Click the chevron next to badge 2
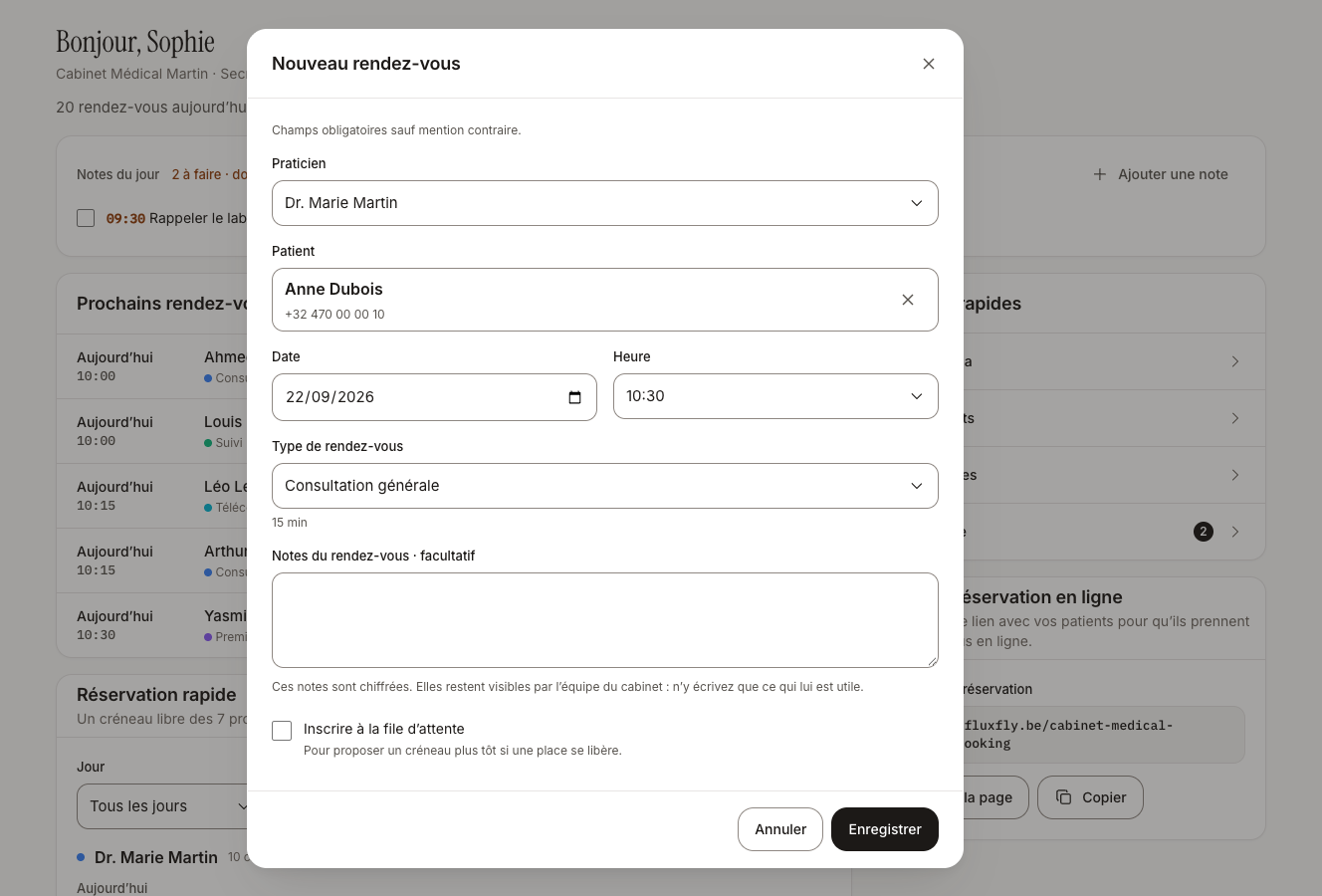 coord(1235,532)
